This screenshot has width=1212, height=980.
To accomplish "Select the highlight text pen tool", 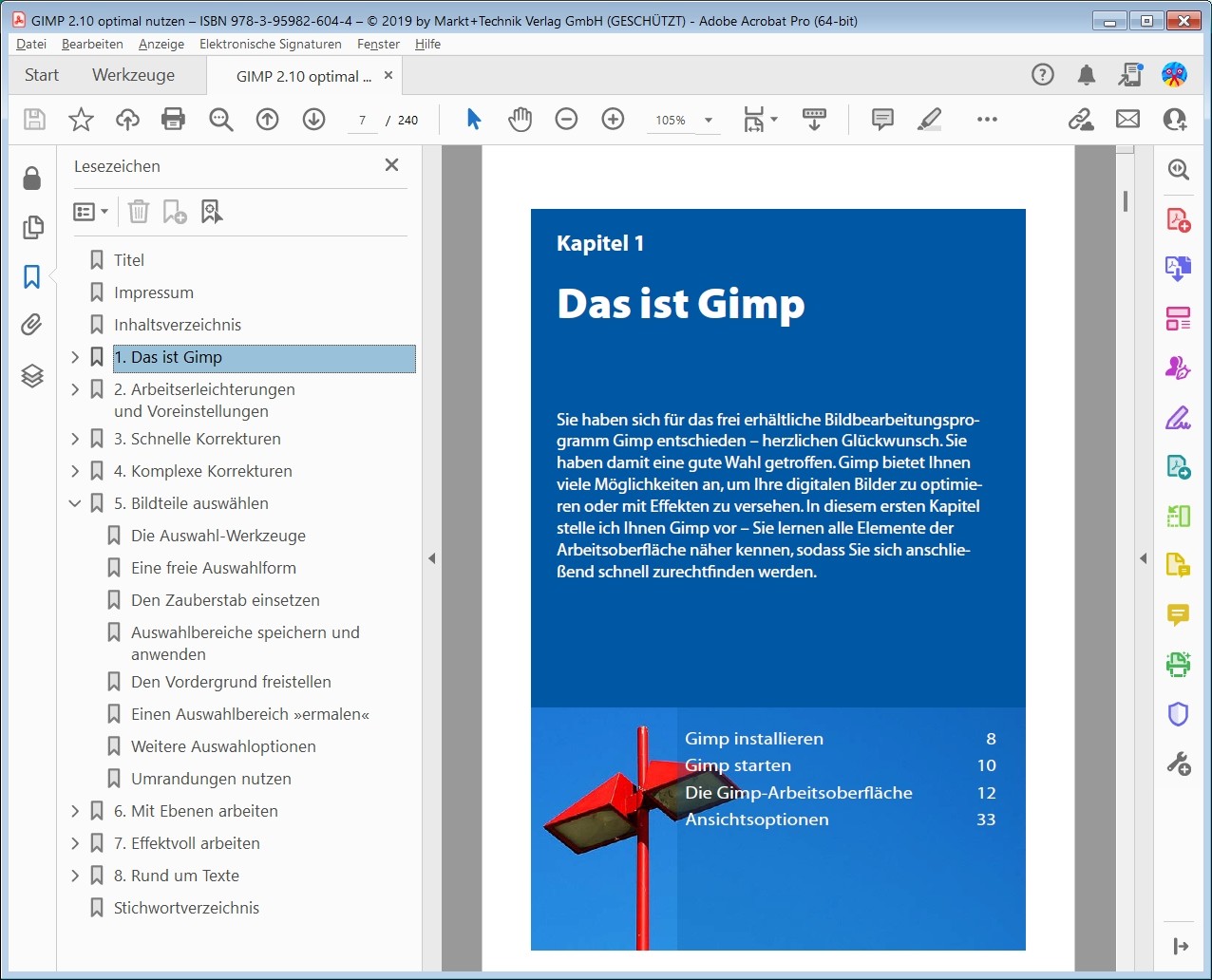I will [930, 120].
